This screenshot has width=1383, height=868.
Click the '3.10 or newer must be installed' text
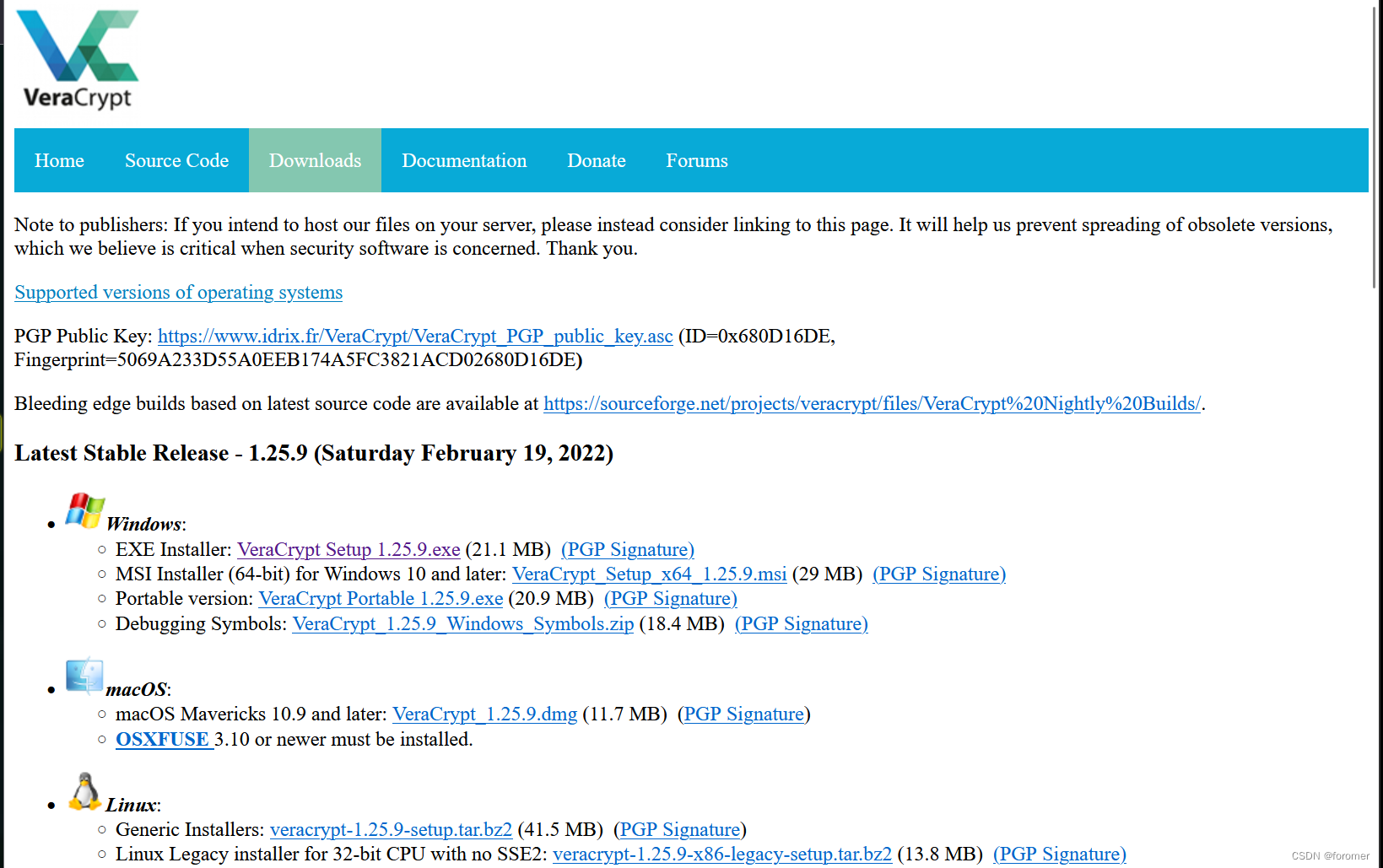click(343, 739)
